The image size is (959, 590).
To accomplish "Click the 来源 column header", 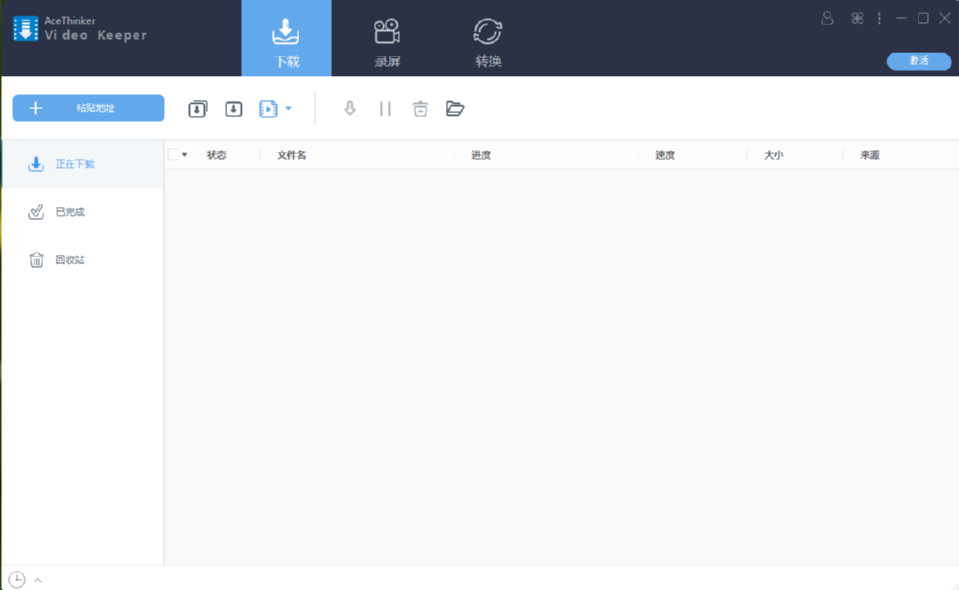I will 870,155.
